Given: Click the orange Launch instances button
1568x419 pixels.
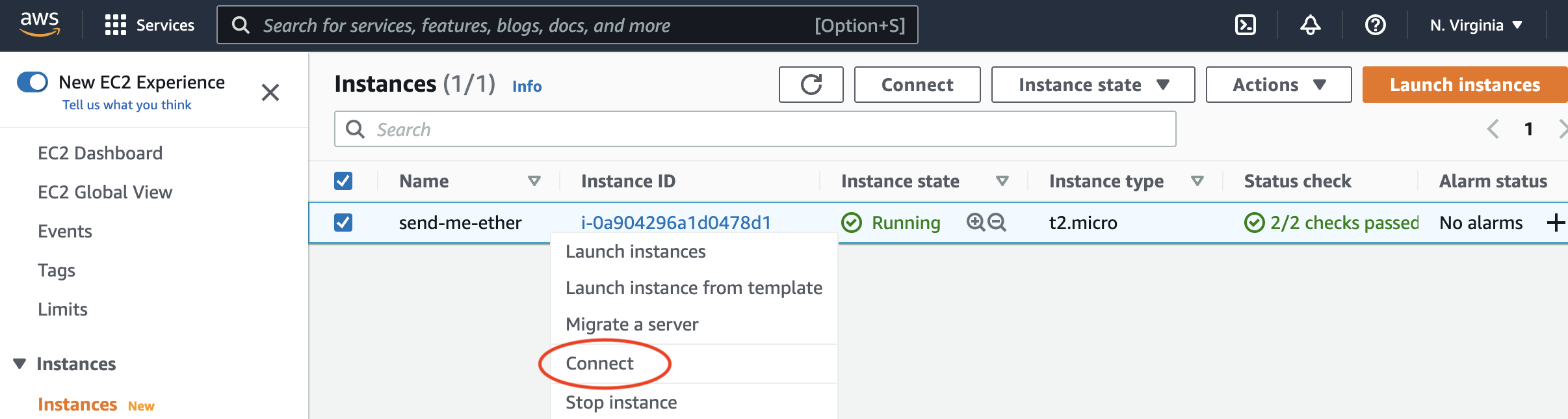Looking at the screenshot, I should [x=1465, y=85].
